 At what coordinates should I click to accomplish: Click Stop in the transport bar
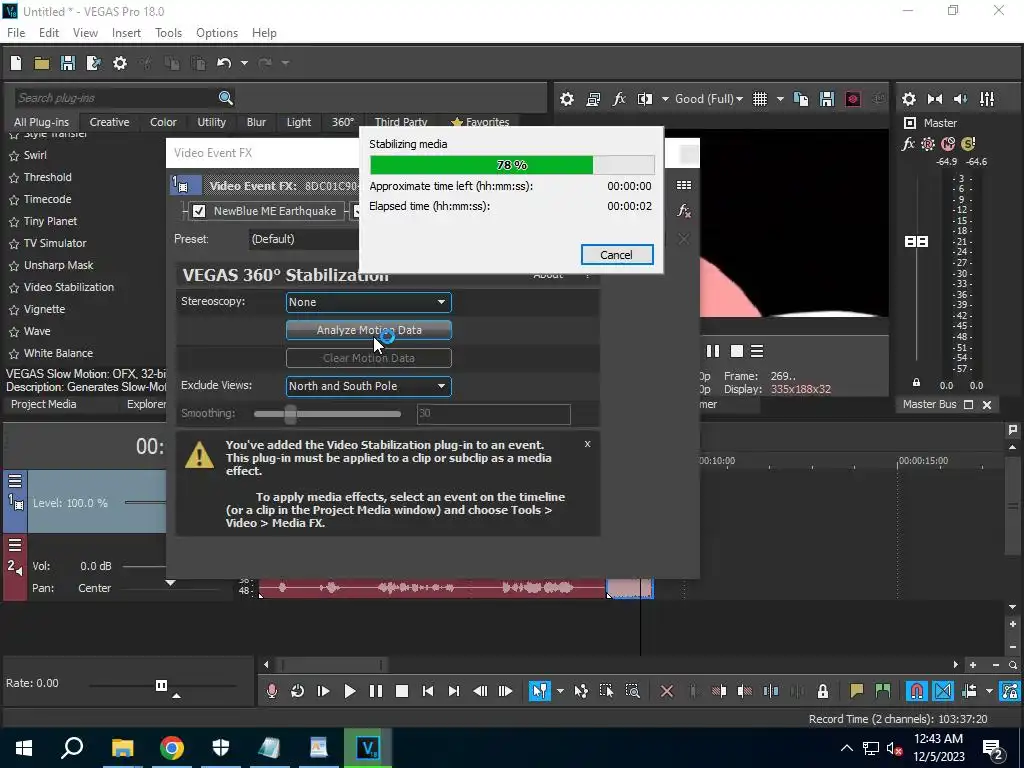point(402,691)
